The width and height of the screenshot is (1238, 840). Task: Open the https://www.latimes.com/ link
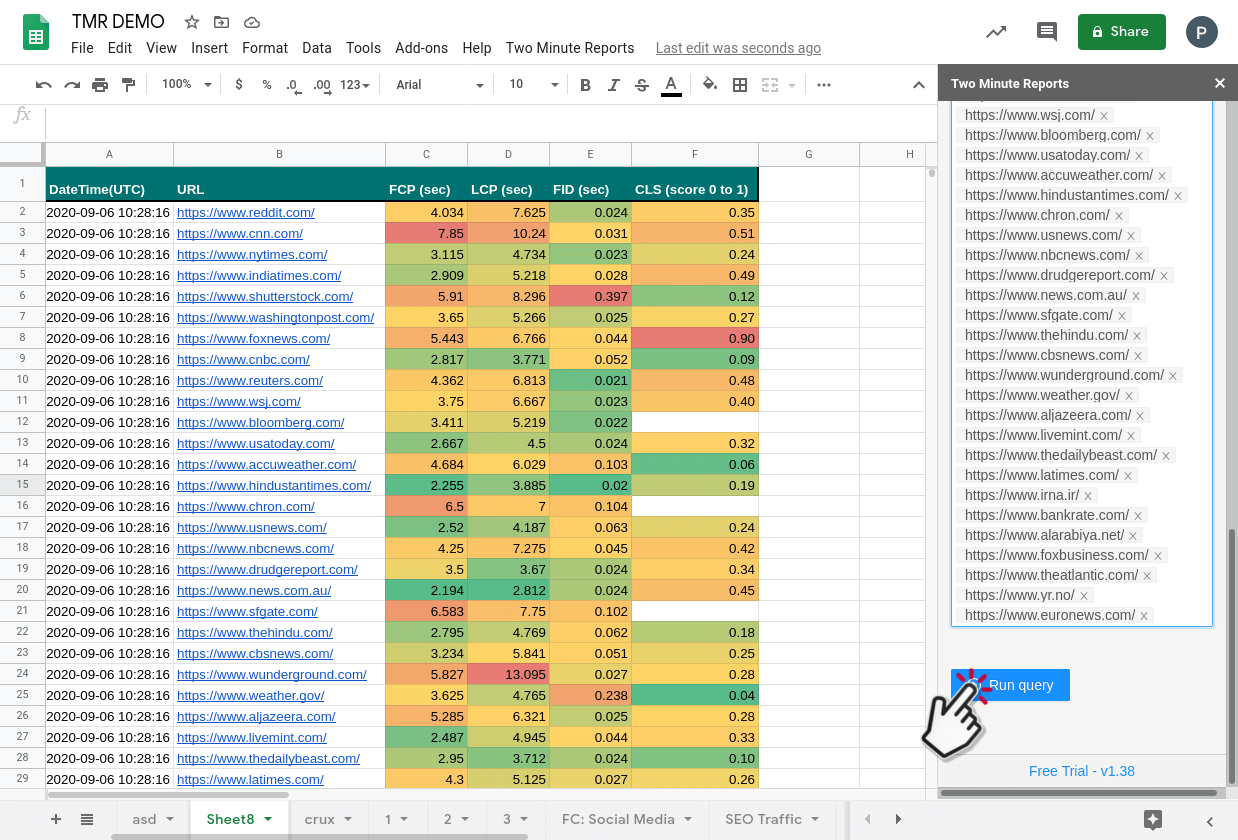coord(250,779)
